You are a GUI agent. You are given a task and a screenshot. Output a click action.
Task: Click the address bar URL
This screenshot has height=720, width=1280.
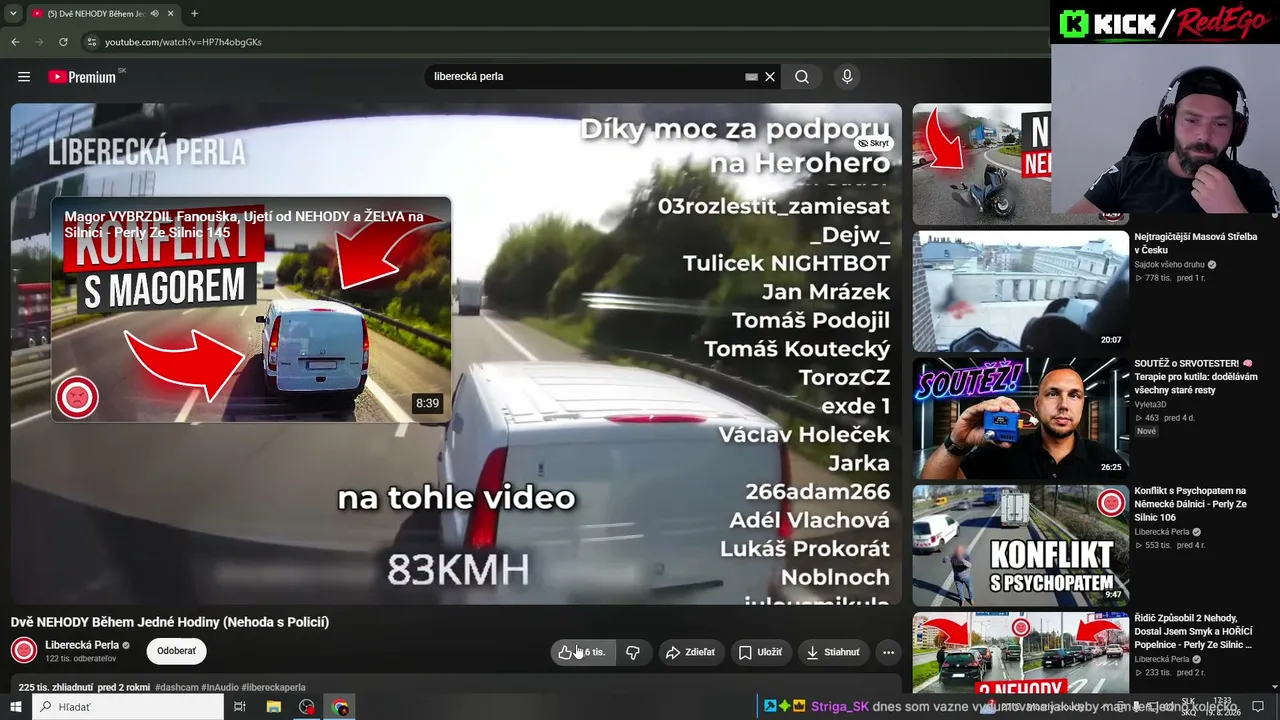click(183, 42)
